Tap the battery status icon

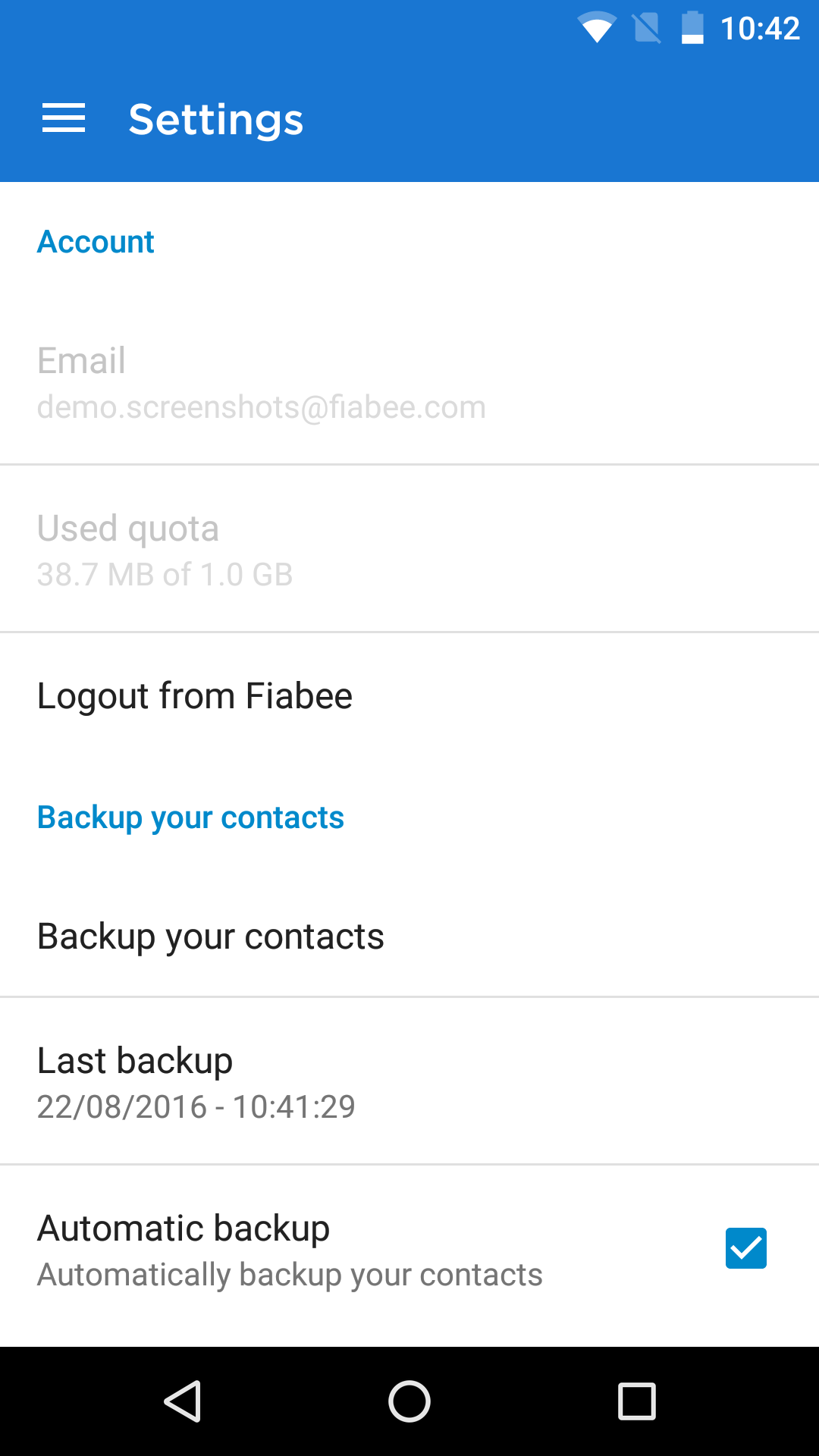(x=692, y=29)
